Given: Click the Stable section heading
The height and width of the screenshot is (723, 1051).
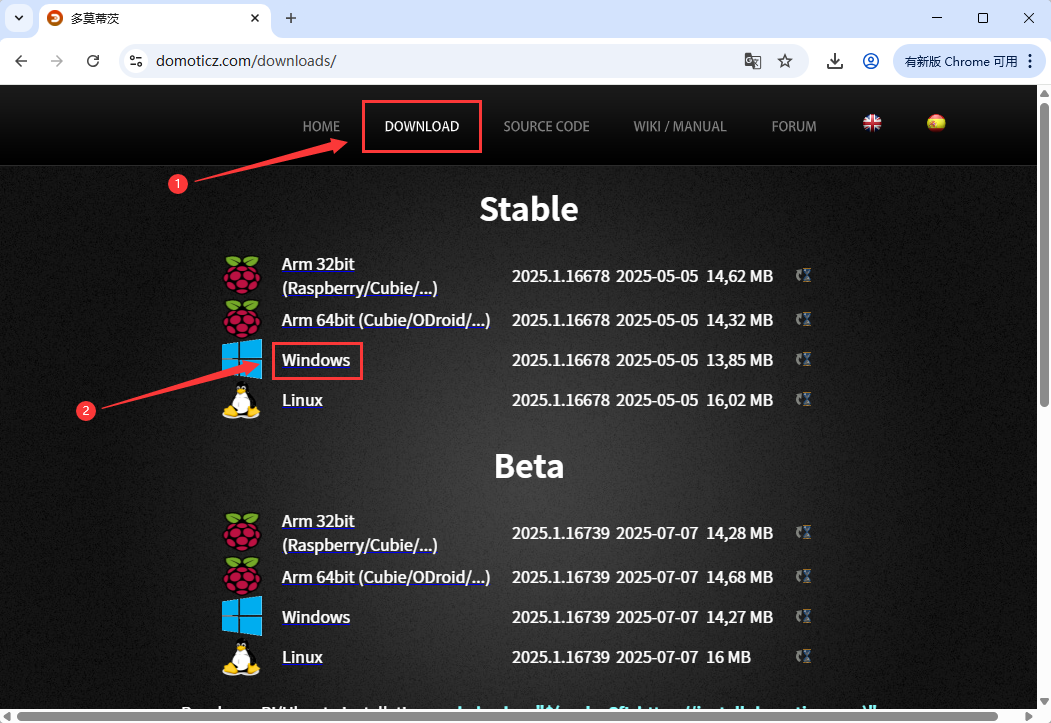Looking at the screenshot, I should (x=529, y=209).
